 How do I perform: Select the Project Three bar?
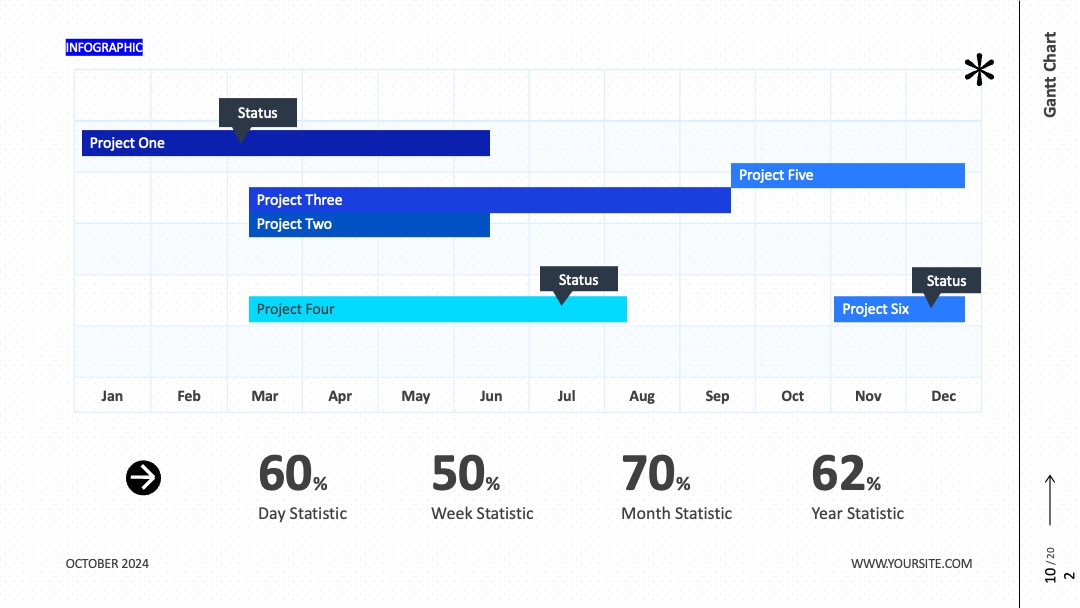point(490,200)
